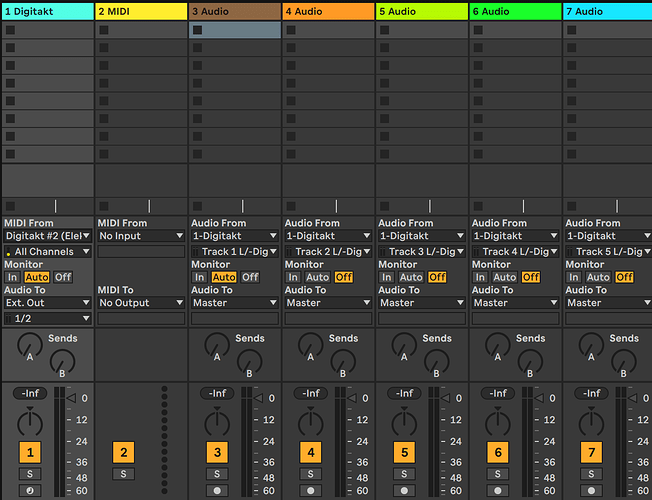This screenshot has height=500, width=652.
Task: Select the 2 MIDI track header
Action: point(141,12)
